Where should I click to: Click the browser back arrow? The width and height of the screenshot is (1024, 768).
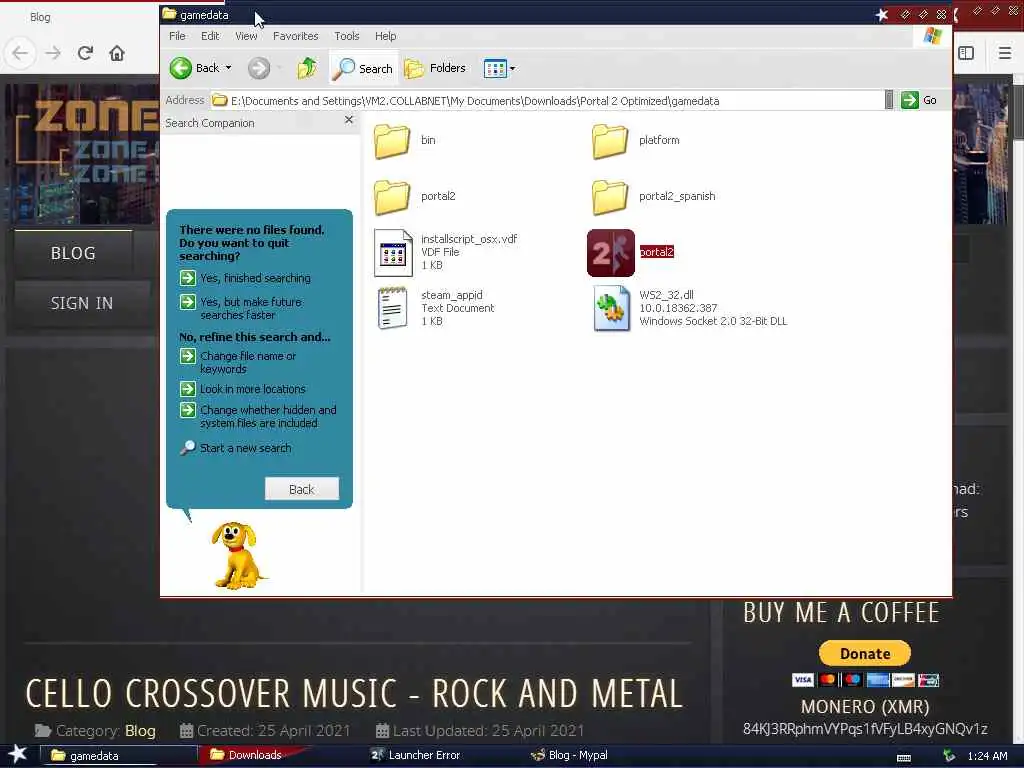click(x=20, y=53)
